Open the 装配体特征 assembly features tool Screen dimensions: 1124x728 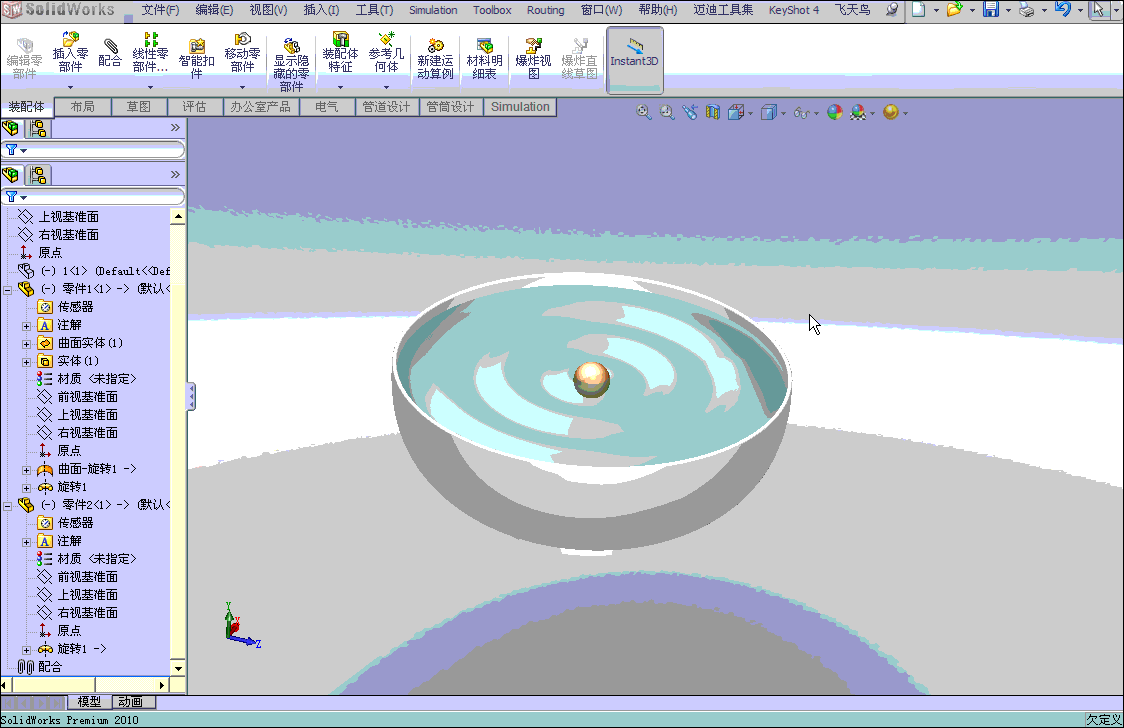click(340, 52)
